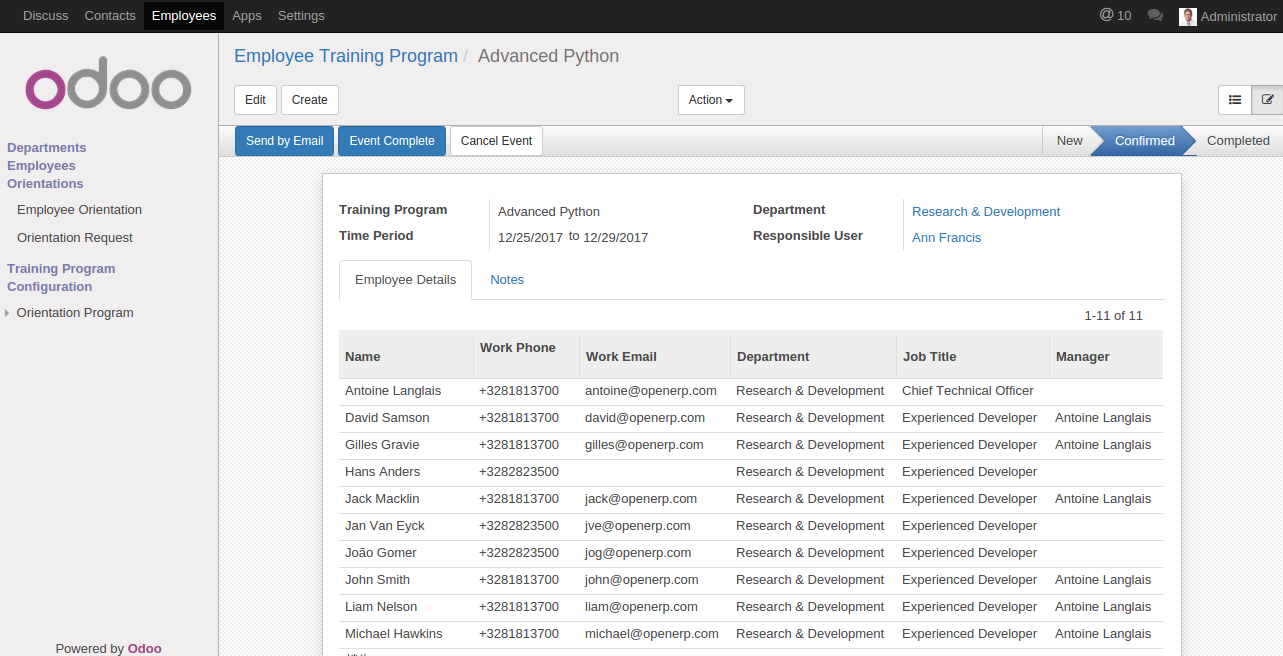This screenshot has height=656, width=1283.
Task: Select the Confirmed status stage
Action: tap(1144, 141)
